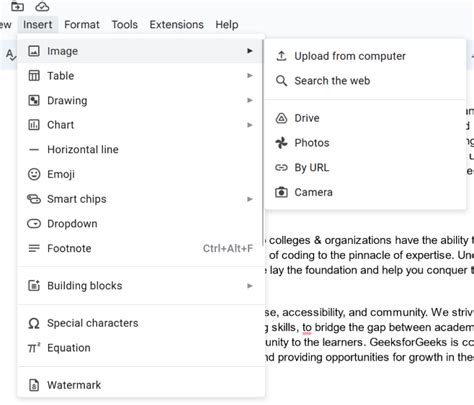Click the Smart chips icon
Viewport: 474px width, 405px height.
coord(34,199)
